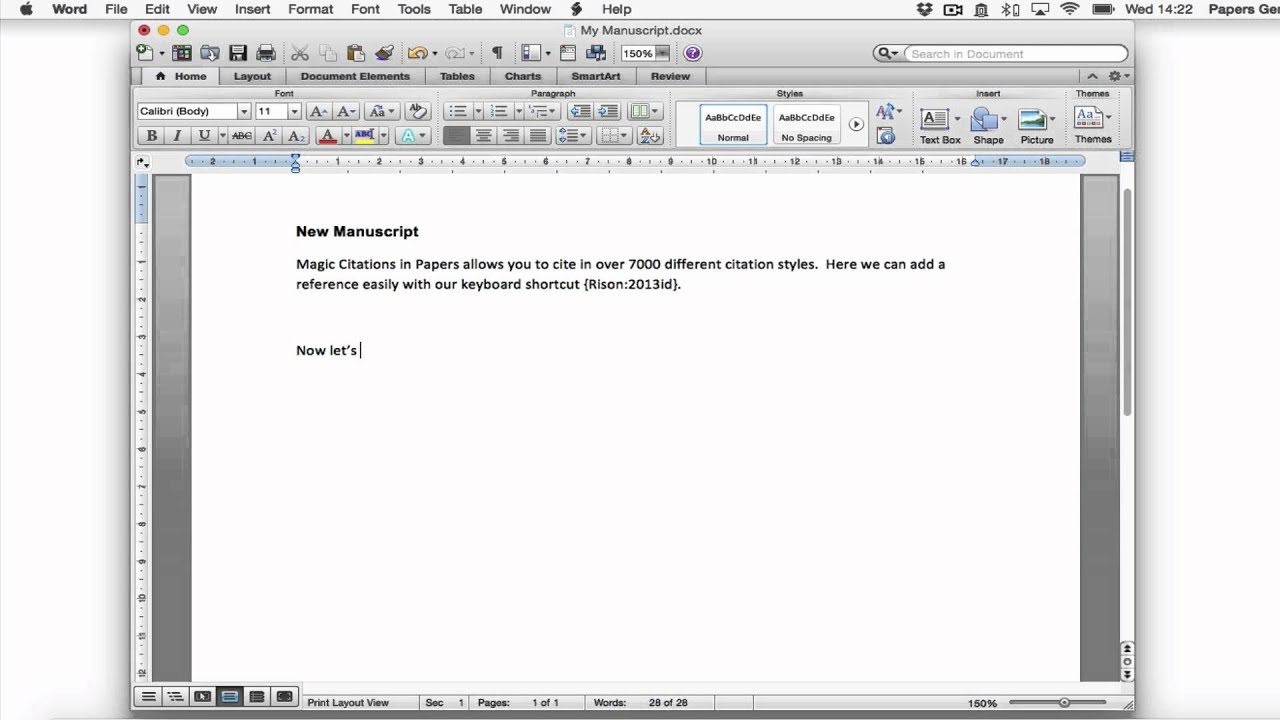Toggle Underline formatting

tap(204, 136)
